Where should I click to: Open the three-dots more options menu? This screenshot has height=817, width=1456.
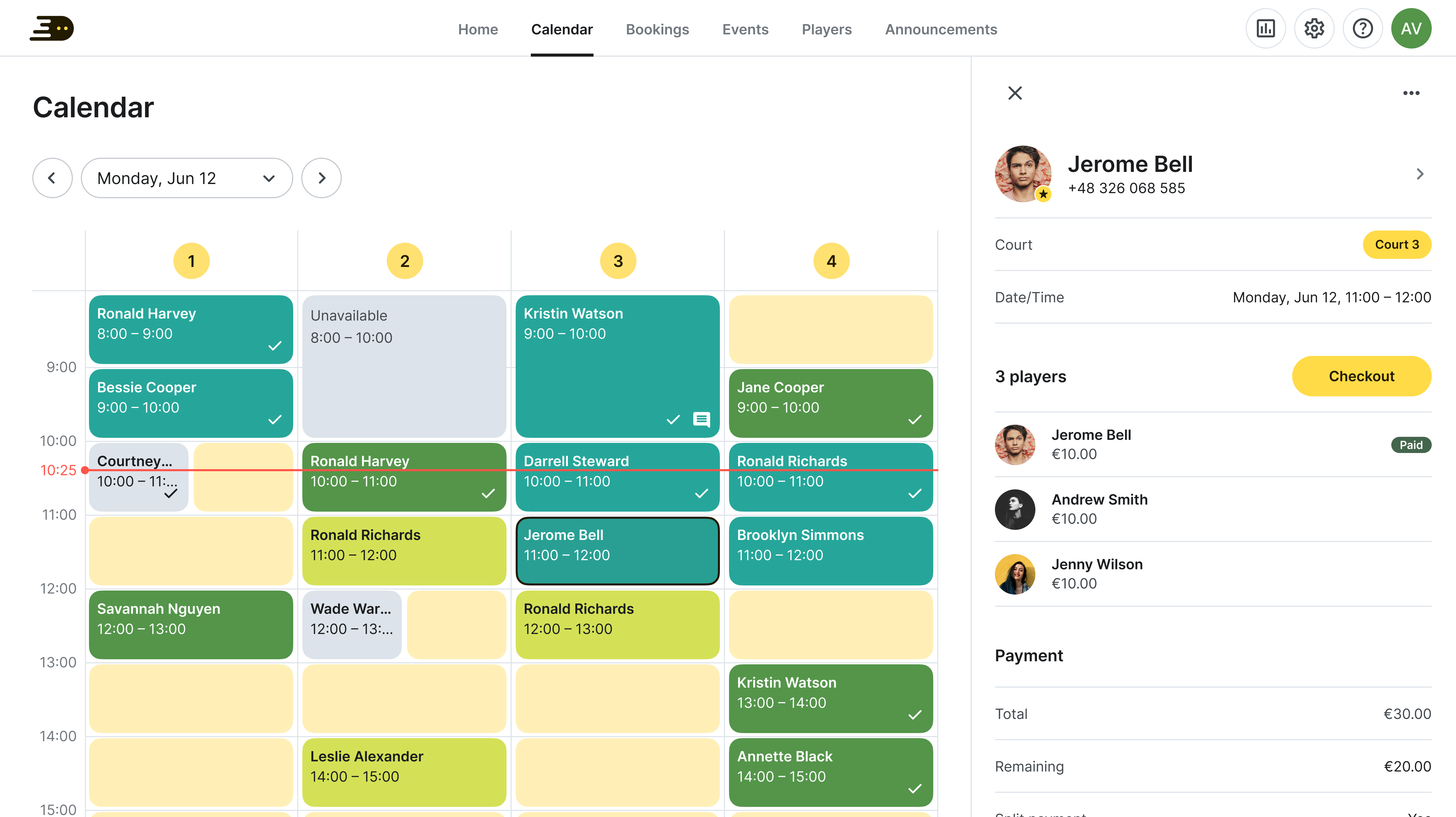click(1411, 93)
